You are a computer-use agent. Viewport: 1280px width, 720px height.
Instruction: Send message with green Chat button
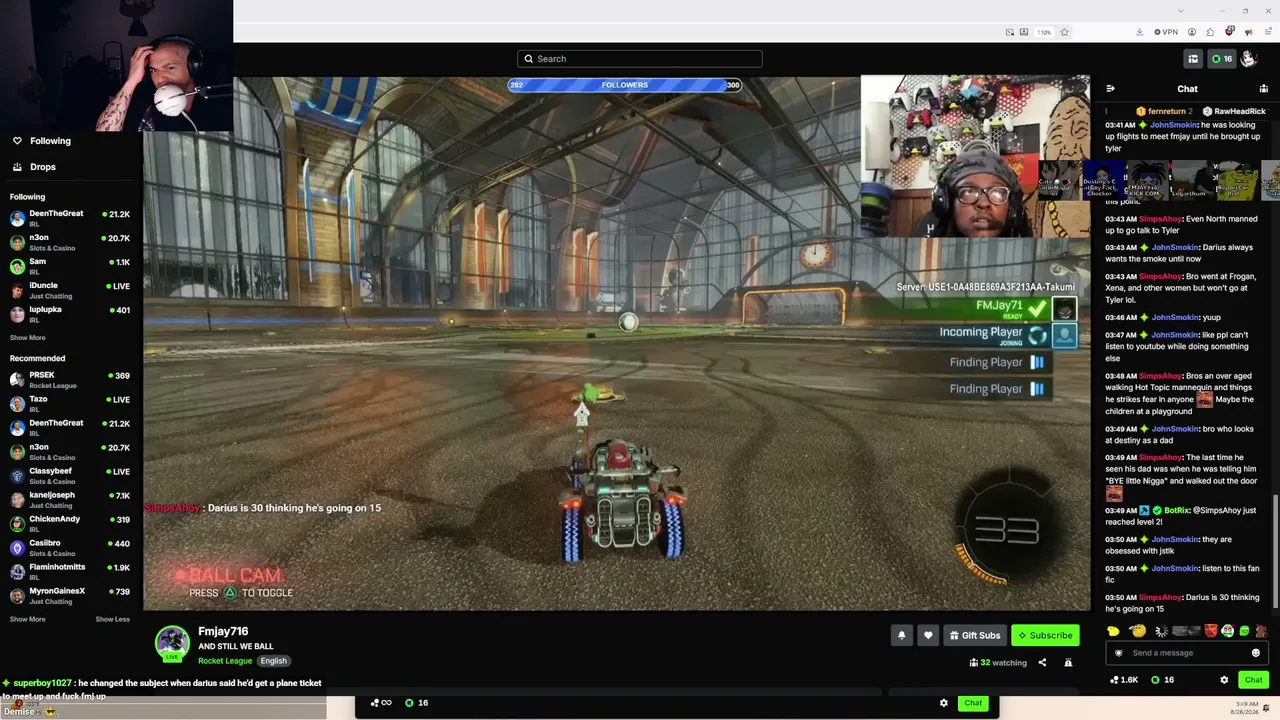[x=1253, y=680]
